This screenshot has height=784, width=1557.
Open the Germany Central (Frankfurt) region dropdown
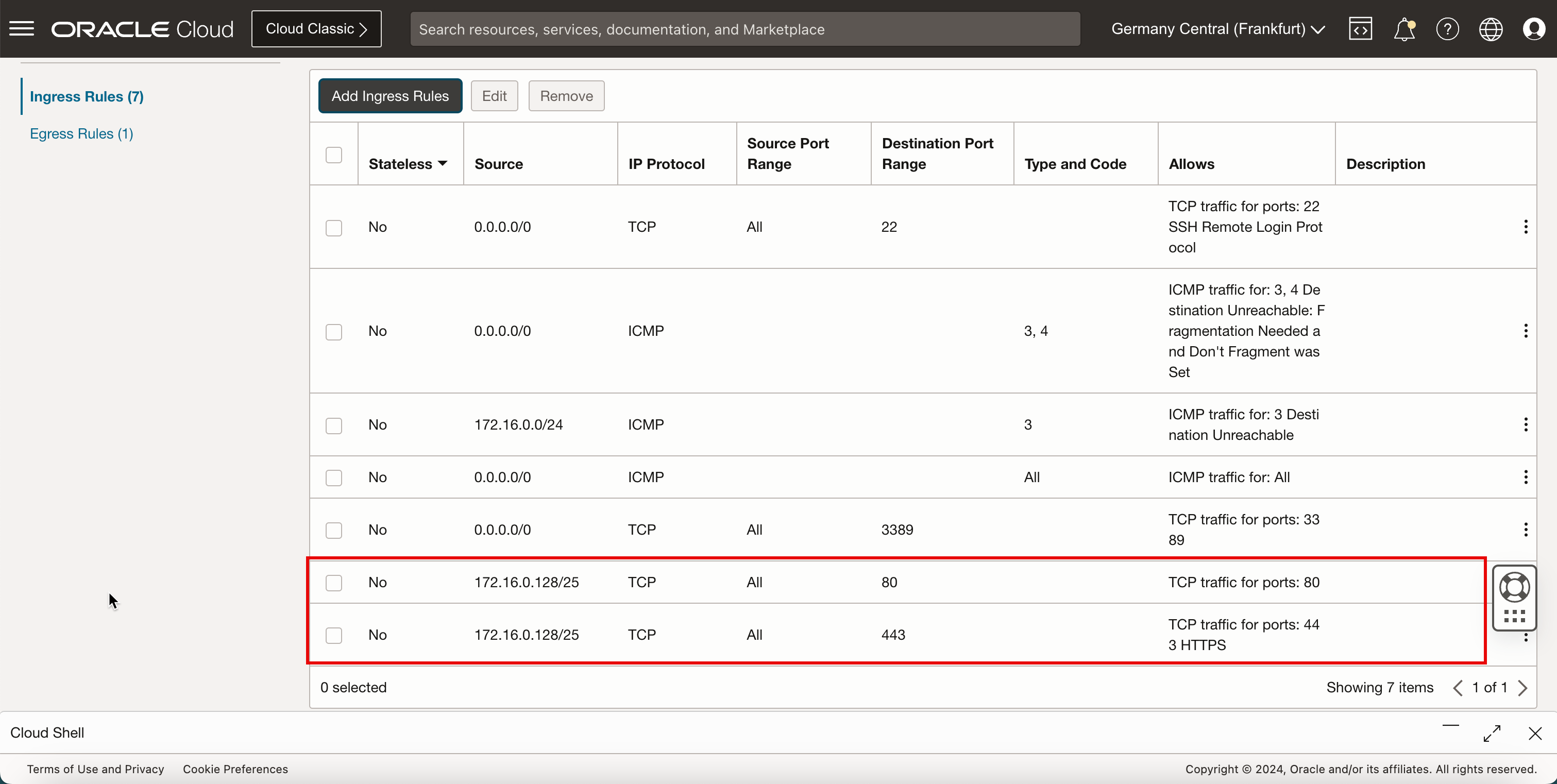pyautogui.click(x=1218, y=28)
